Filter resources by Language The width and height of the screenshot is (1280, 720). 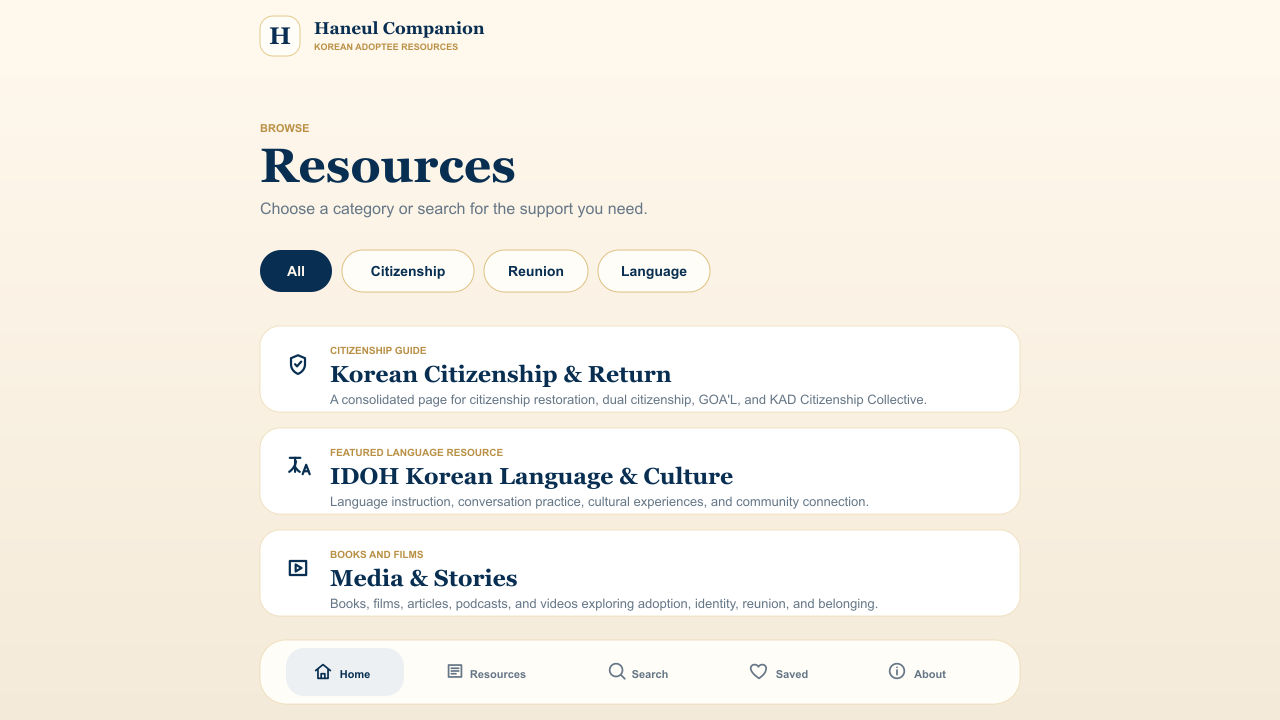[654, 271]
